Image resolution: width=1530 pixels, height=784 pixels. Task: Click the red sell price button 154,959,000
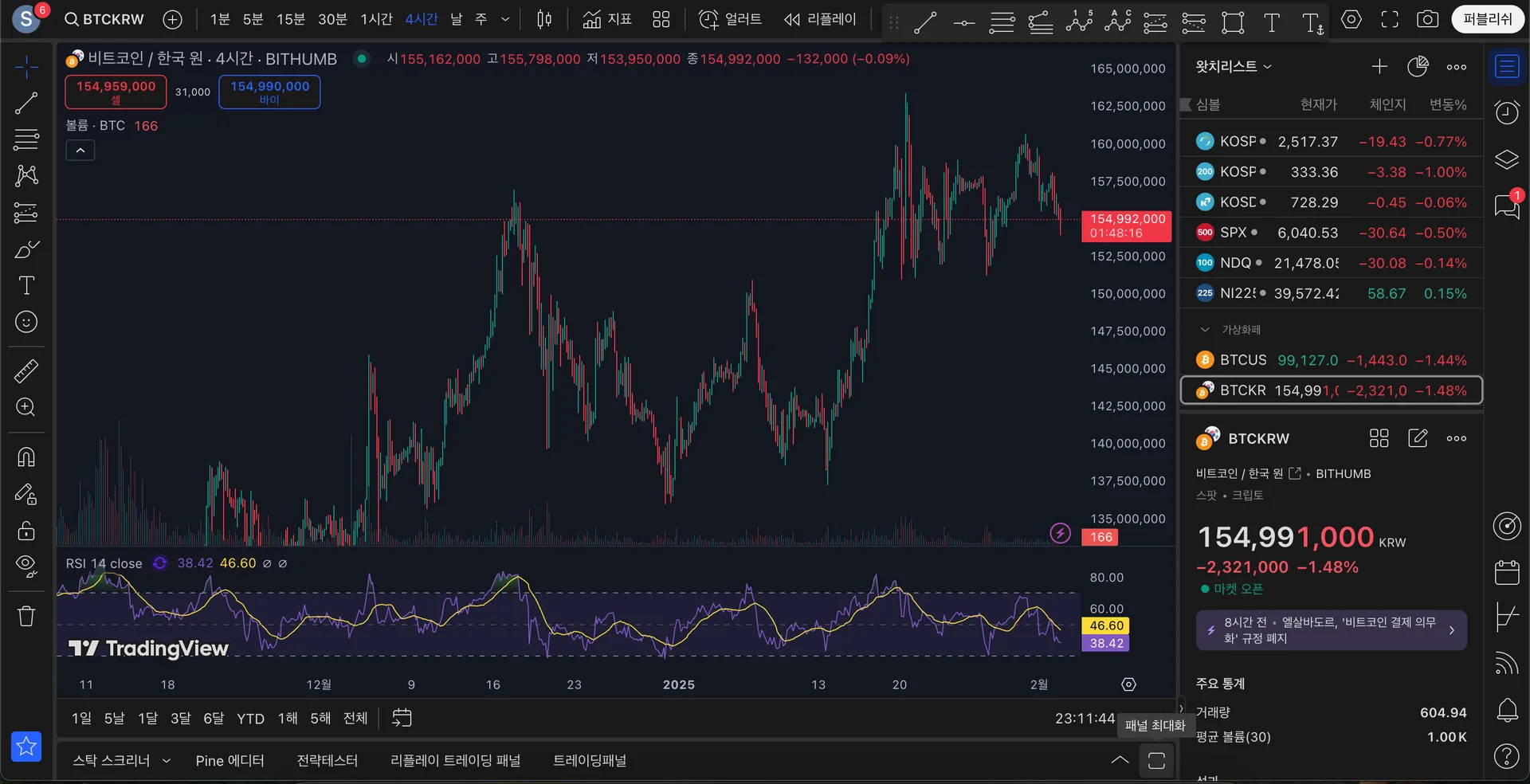116,92
